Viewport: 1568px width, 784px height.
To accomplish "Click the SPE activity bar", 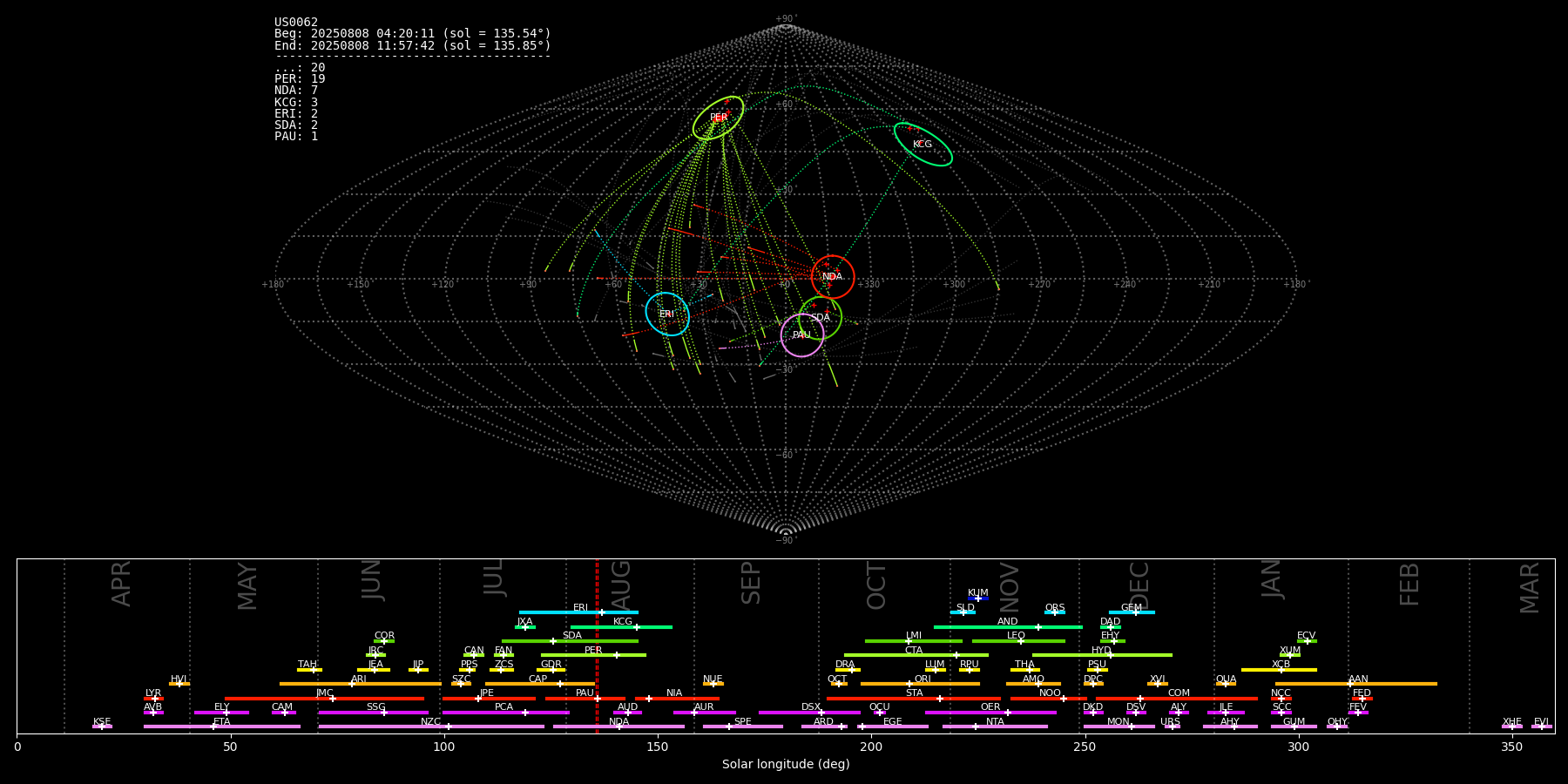I will (743, 727).
